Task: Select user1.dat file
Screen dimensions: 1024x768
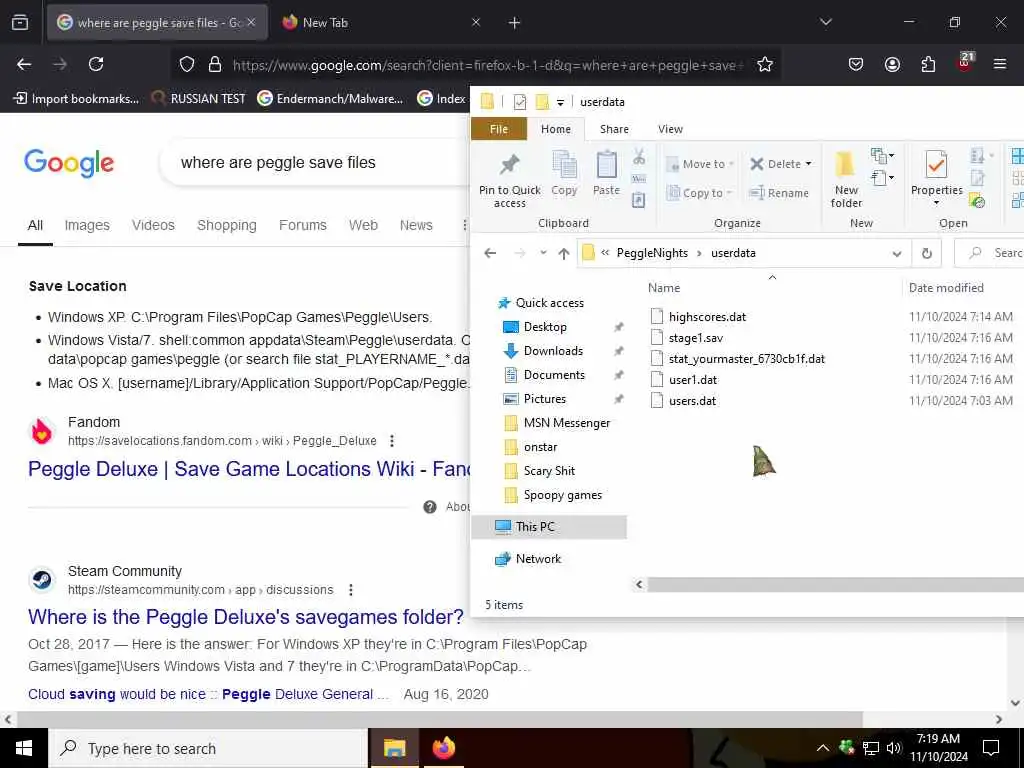Action: click(x=693, y=379)
